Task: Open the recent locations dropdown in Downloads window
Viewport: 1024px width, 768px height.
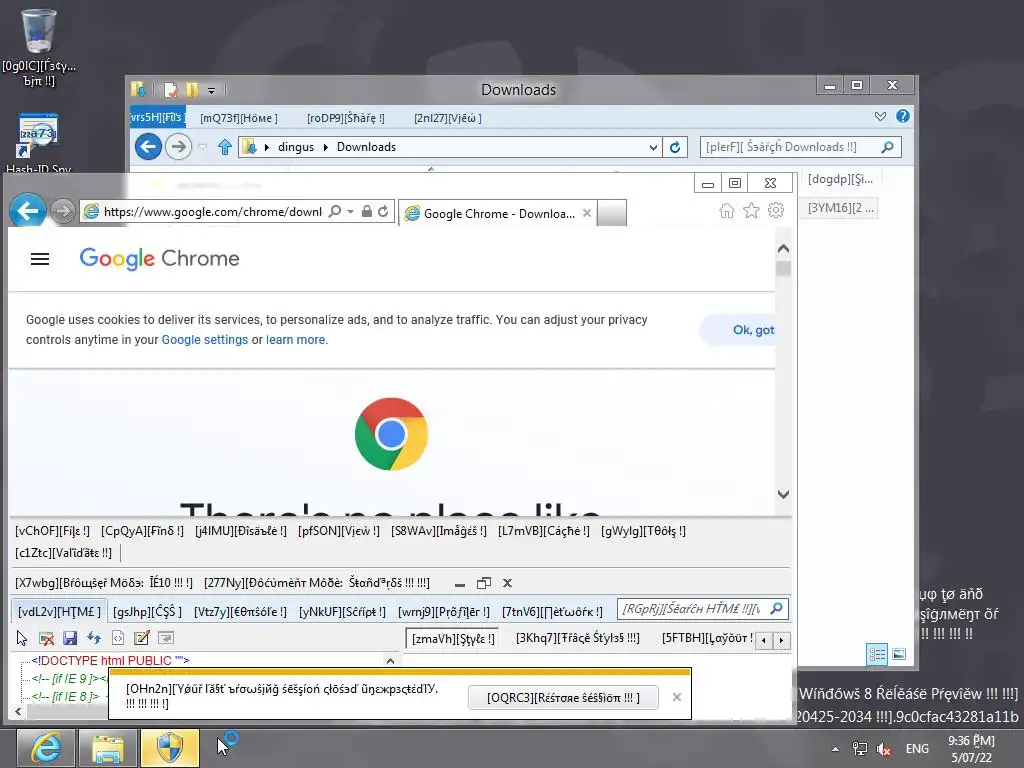Action: click(203, 148)
